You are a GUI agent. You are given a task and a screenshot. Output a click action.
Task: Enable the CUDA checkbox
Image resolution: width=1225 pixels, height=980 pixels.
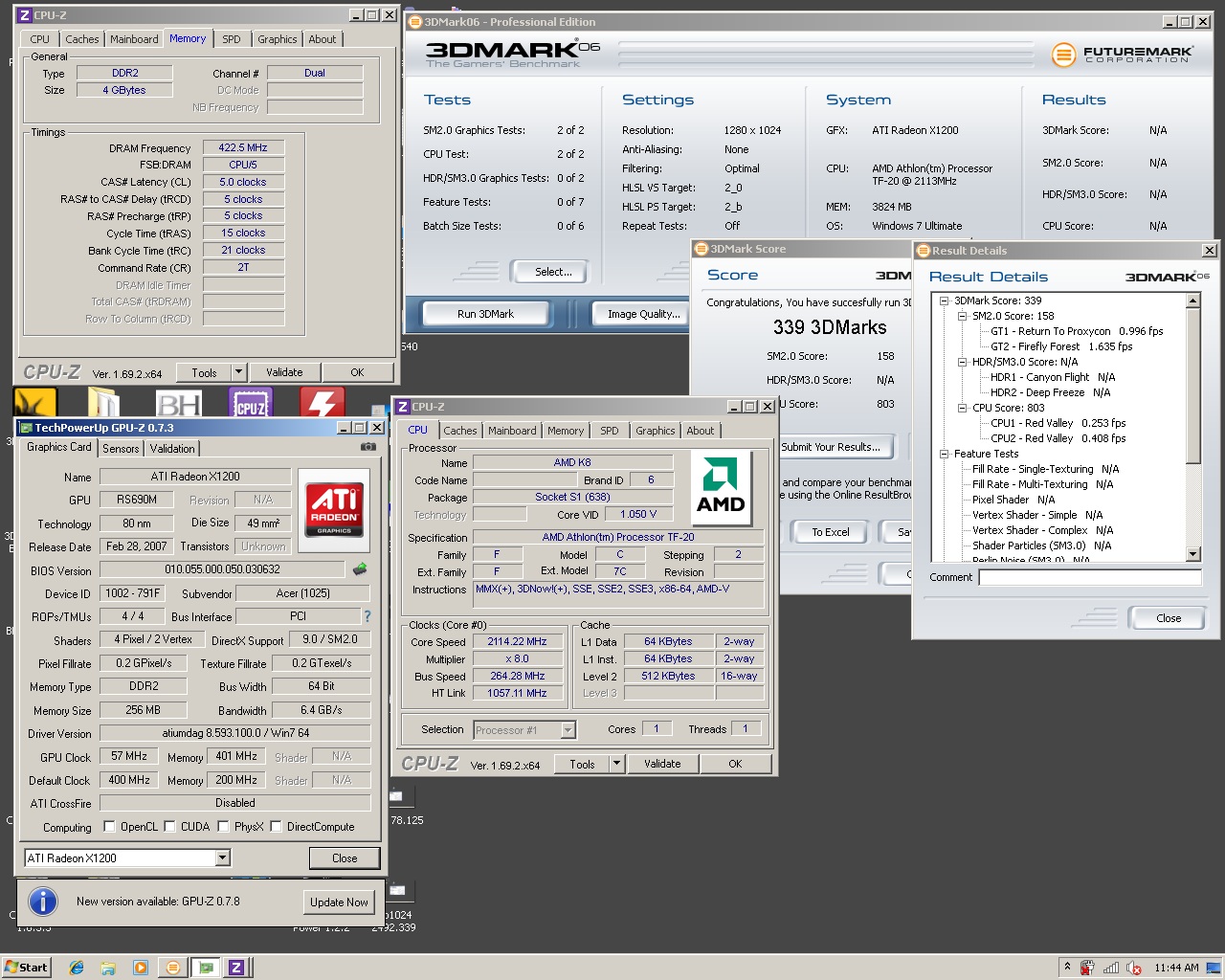pos(169,827)
